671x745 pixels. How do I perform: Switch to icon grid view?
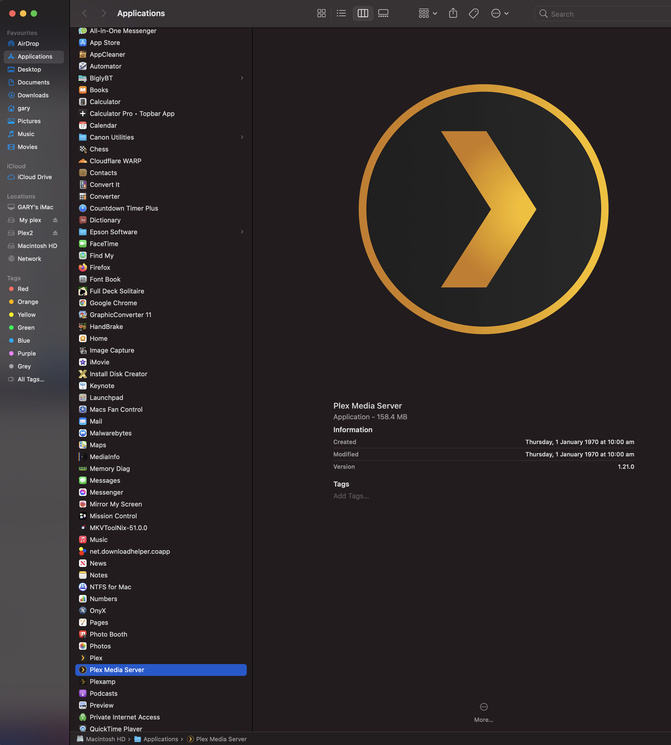coord(321,13)
